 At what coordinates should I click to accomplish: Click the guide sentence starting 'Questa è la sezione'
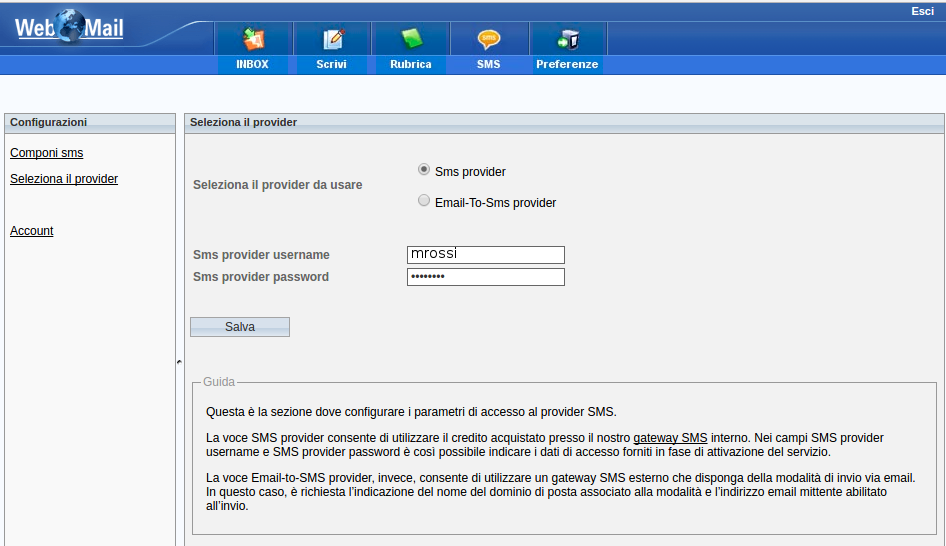click(411, 412)
